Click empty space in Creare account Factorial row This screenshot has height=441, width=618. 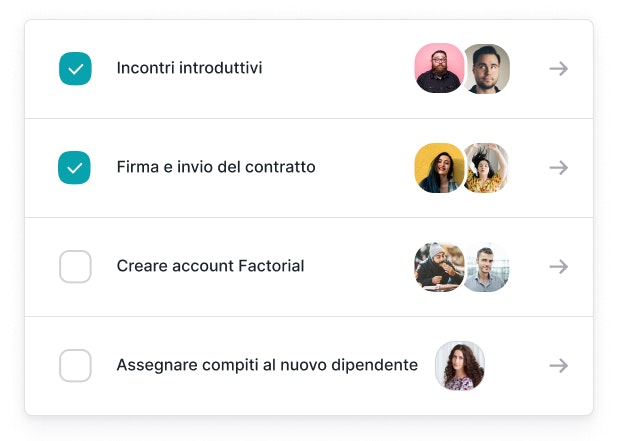click(x=358, y=267)
